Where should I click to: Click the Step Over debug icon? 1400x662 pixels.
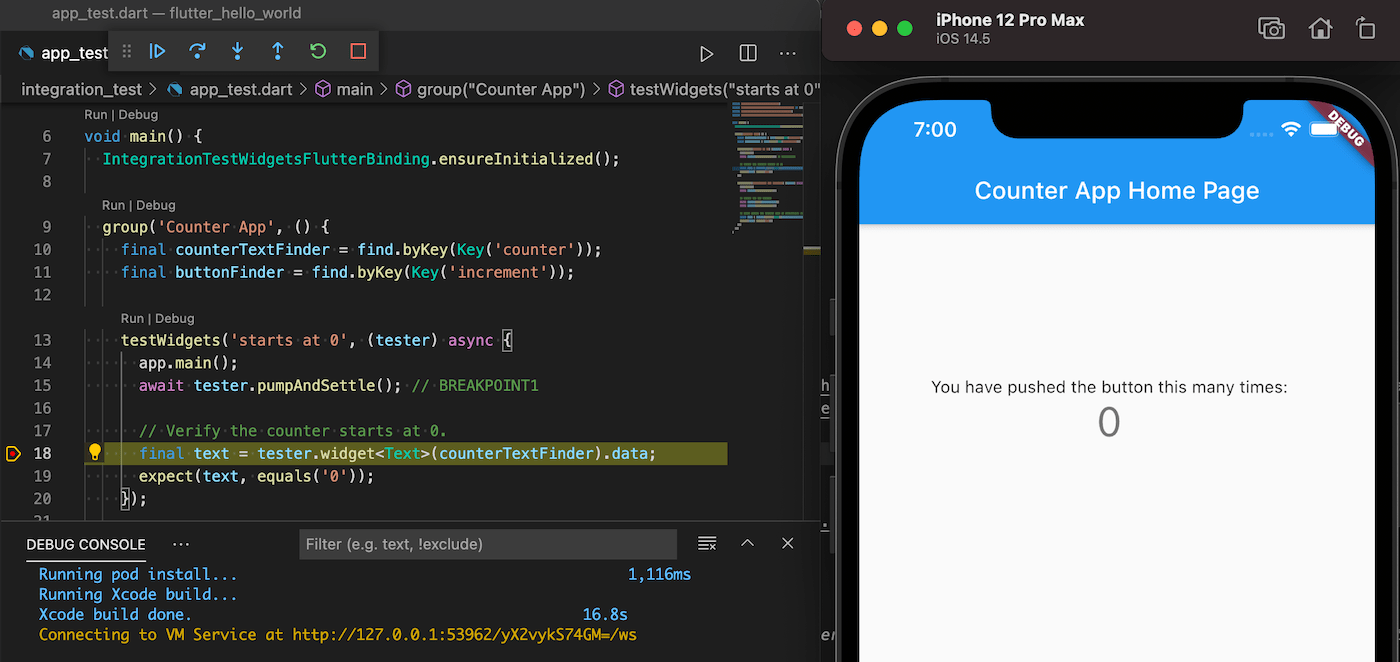click(x=197, y=52)
